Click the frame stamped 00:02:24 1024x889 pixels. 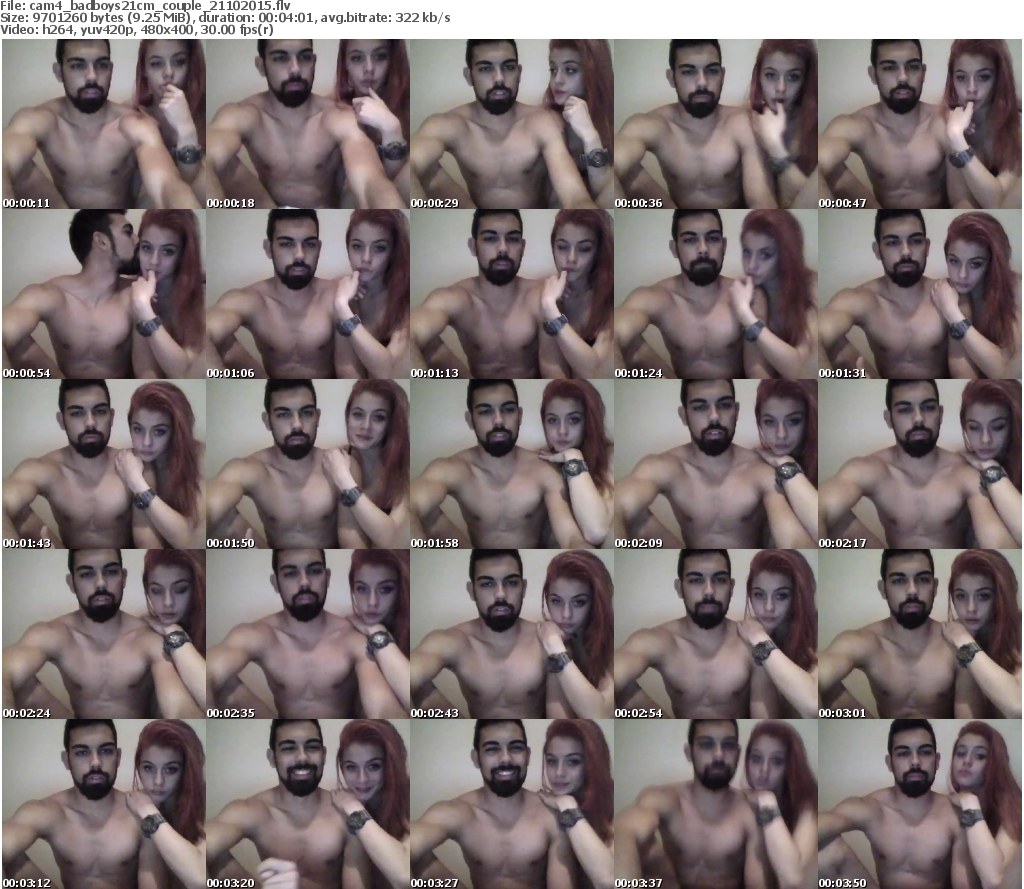pos(104,634)
